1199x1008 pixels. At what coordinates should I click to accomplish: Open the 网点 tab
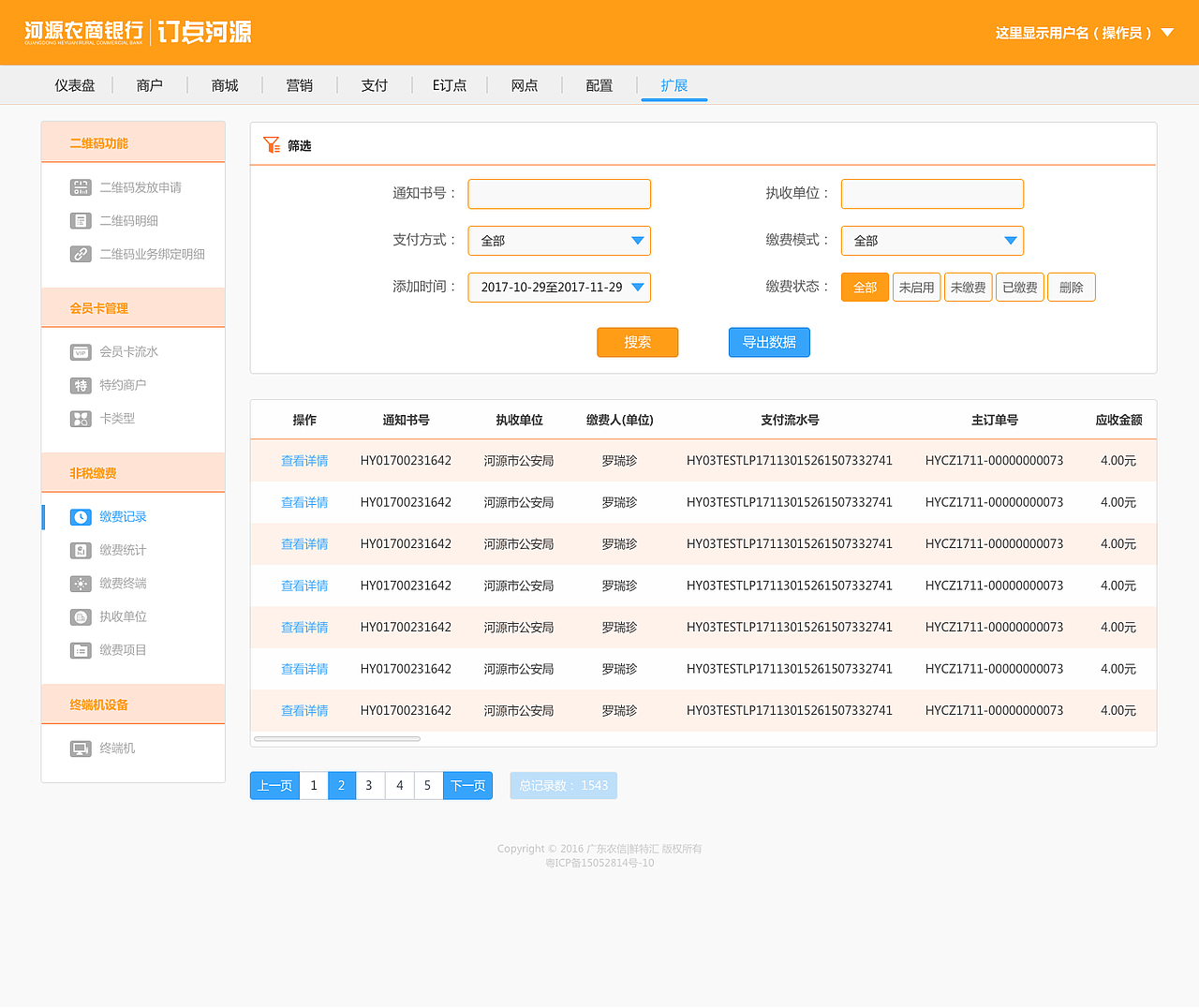525,85
